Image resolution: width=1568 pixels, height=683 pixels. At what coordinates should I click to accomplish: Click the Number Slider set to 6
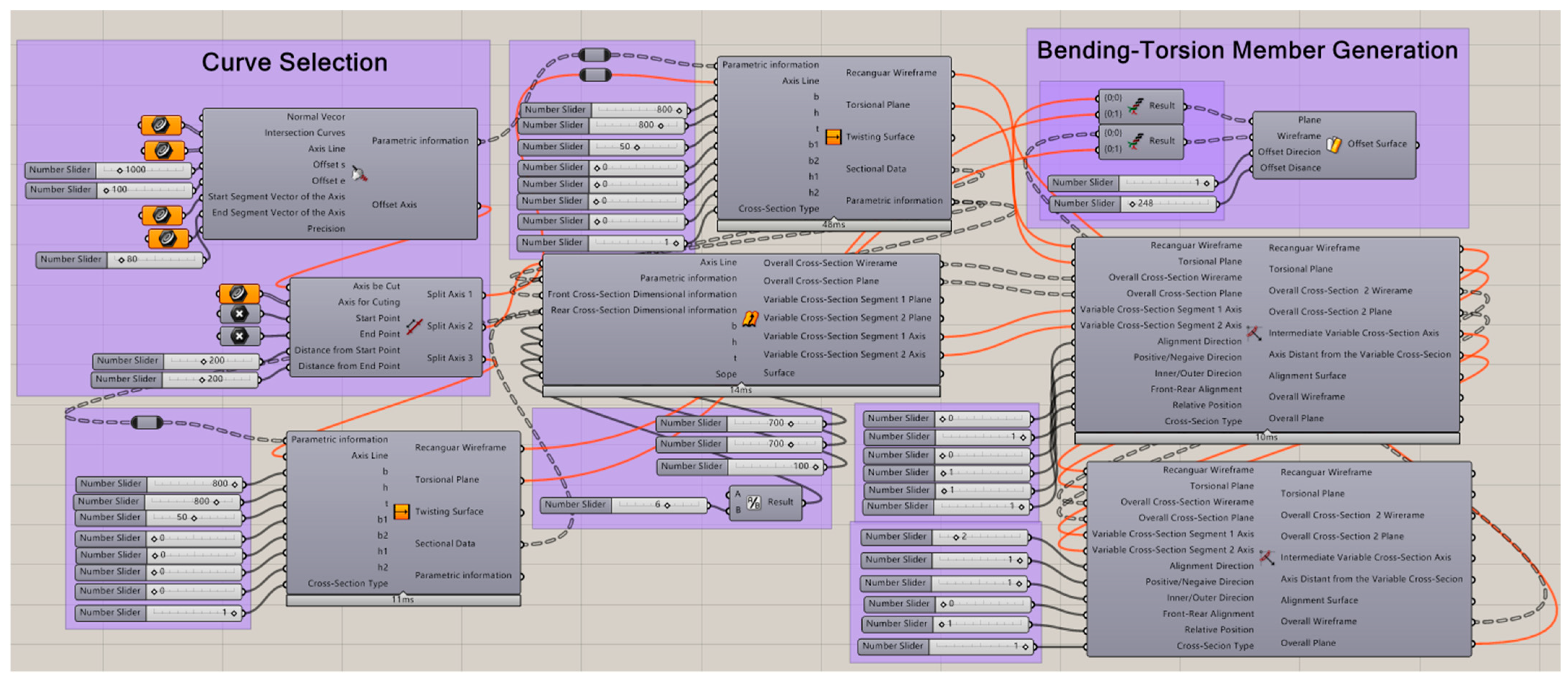[x=624, y=505]
